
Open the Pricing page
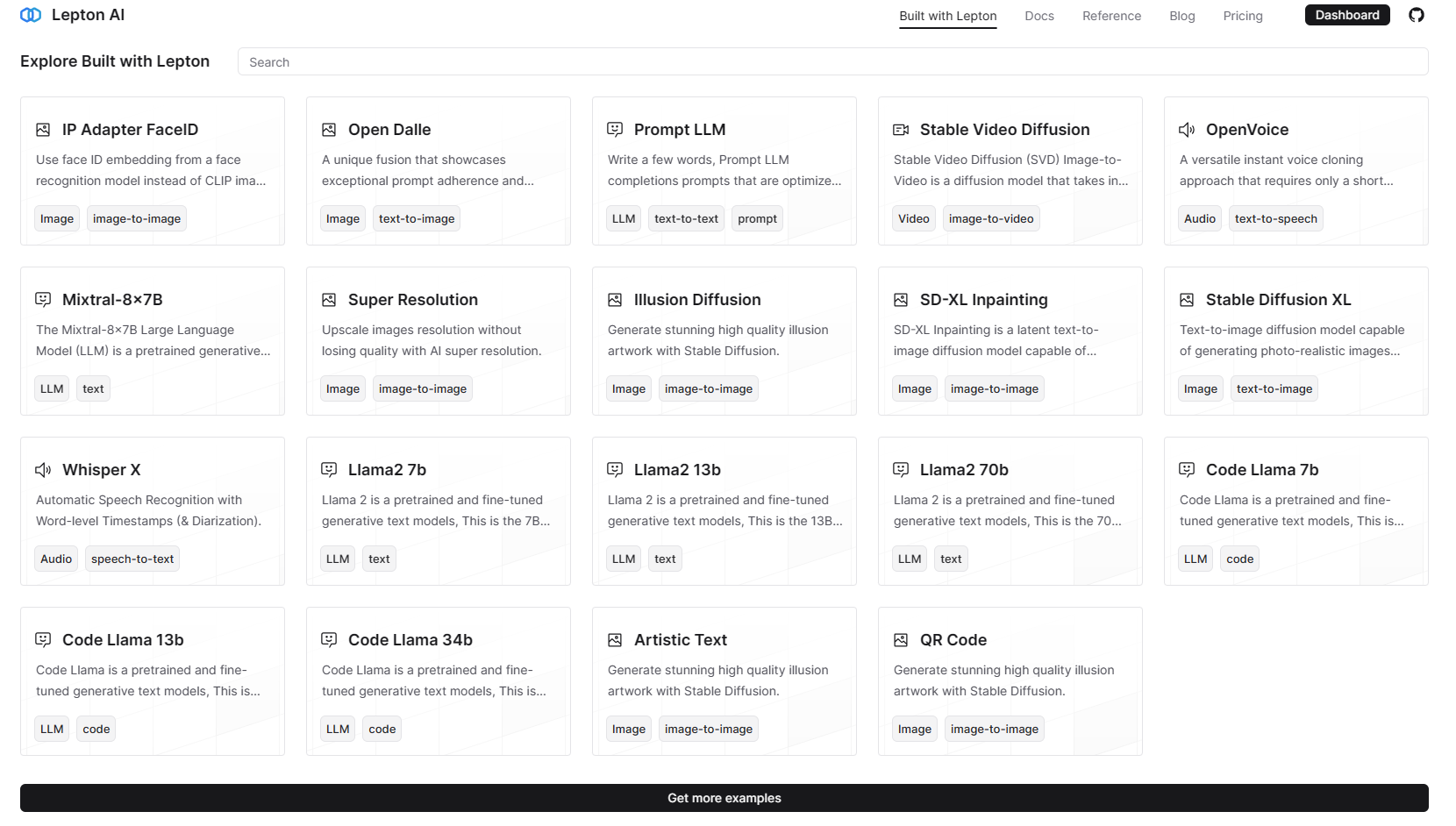click(x=1243, y=16)
